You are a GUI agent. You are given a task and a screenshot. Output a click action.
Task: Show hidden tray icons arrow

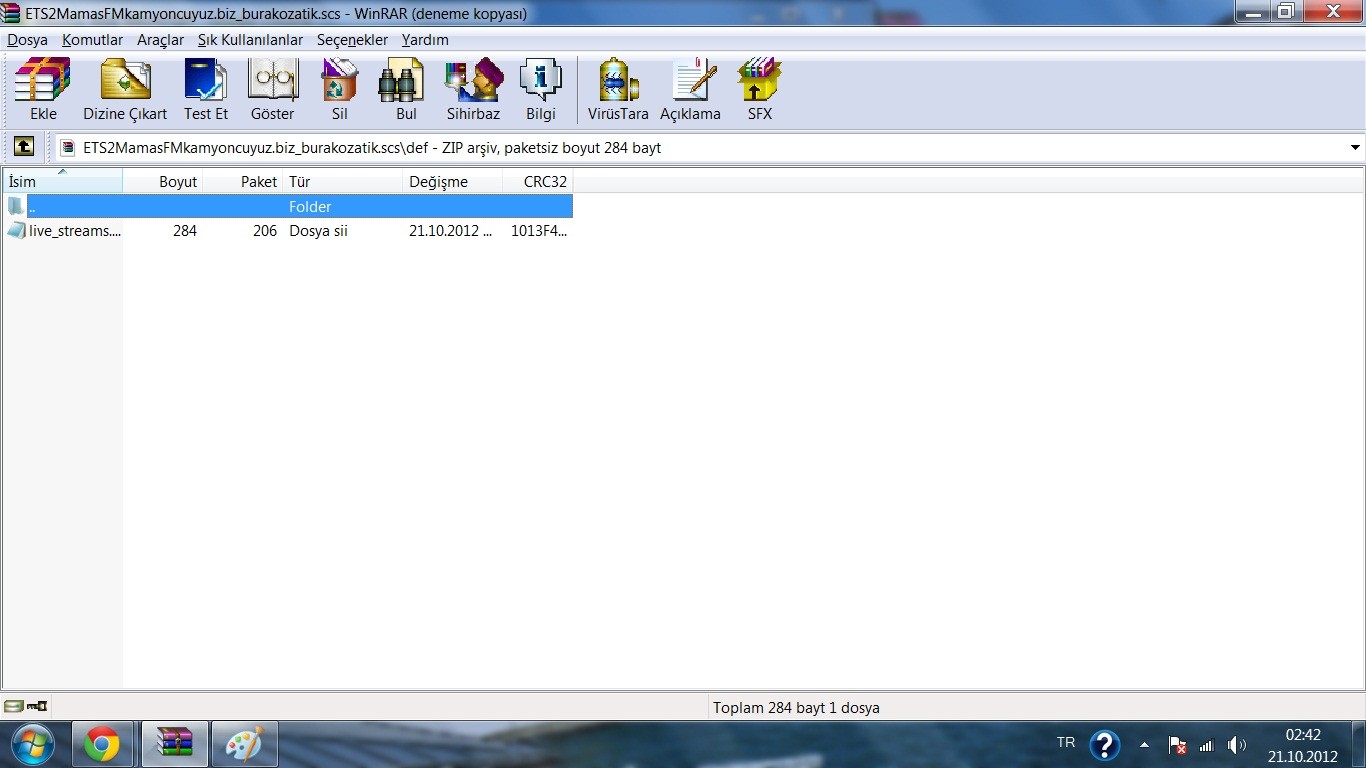coord(1145,745)
